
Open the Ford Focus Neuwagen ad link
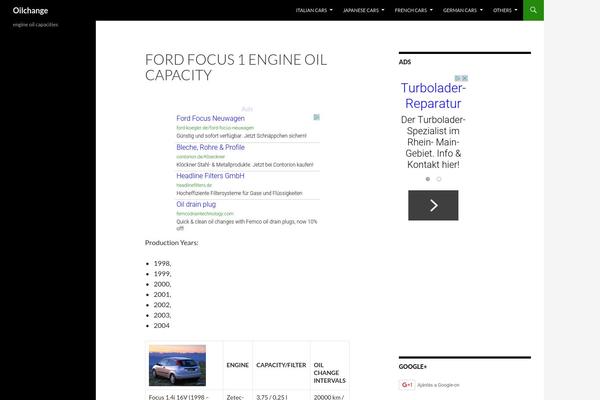click(210, 118)
